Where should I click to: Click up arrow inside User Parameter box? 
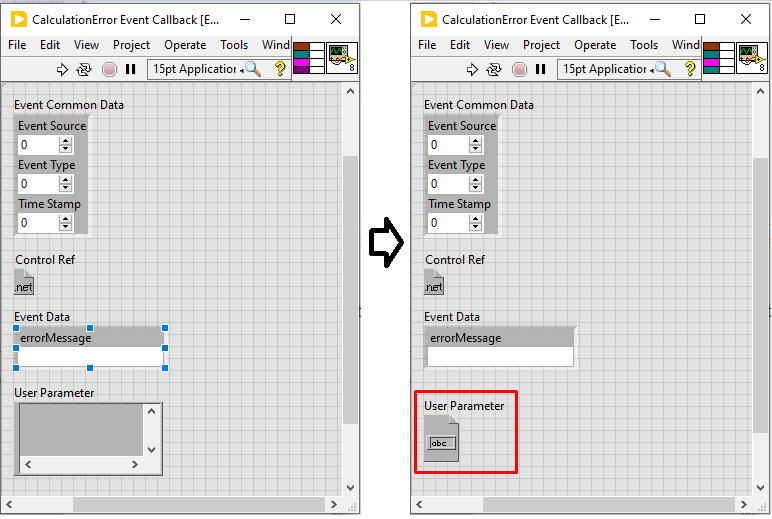click(x=152, y=411)
